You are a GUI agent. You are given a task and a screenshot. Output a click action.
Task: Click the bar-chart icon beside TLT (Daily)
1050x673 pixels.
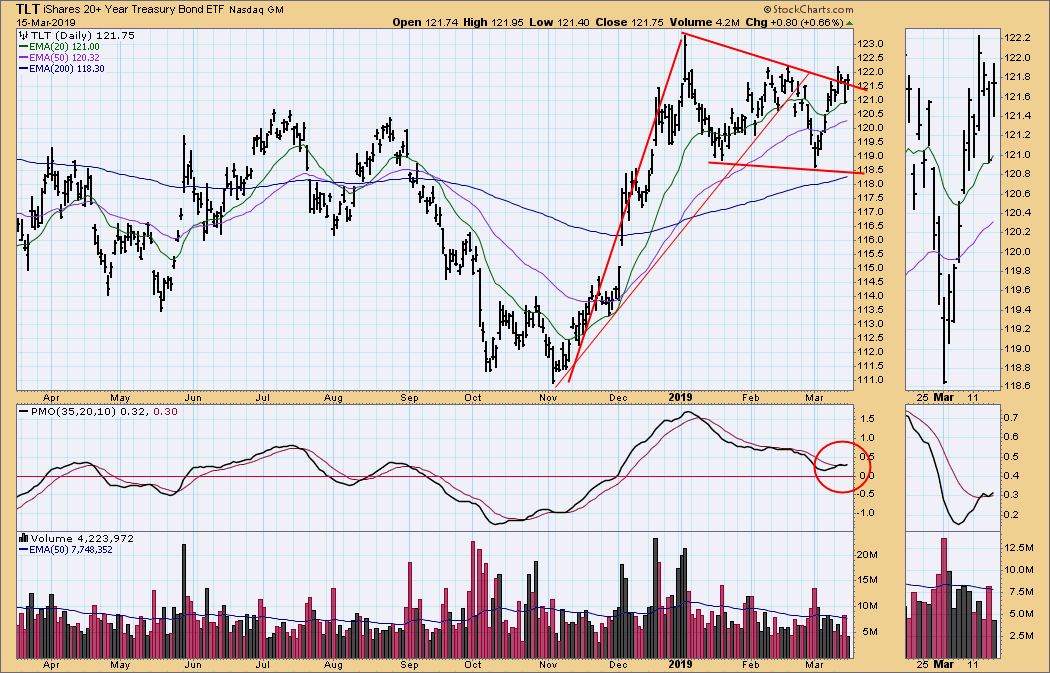[x=25, y=35]
